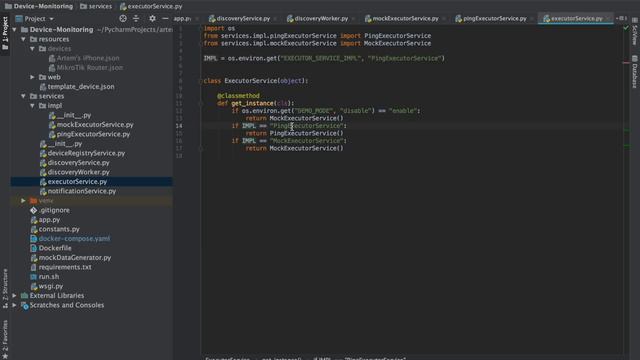Click line number 14 in gutter
Viewport: 640px width, 360px height.
tap(179, 126)
